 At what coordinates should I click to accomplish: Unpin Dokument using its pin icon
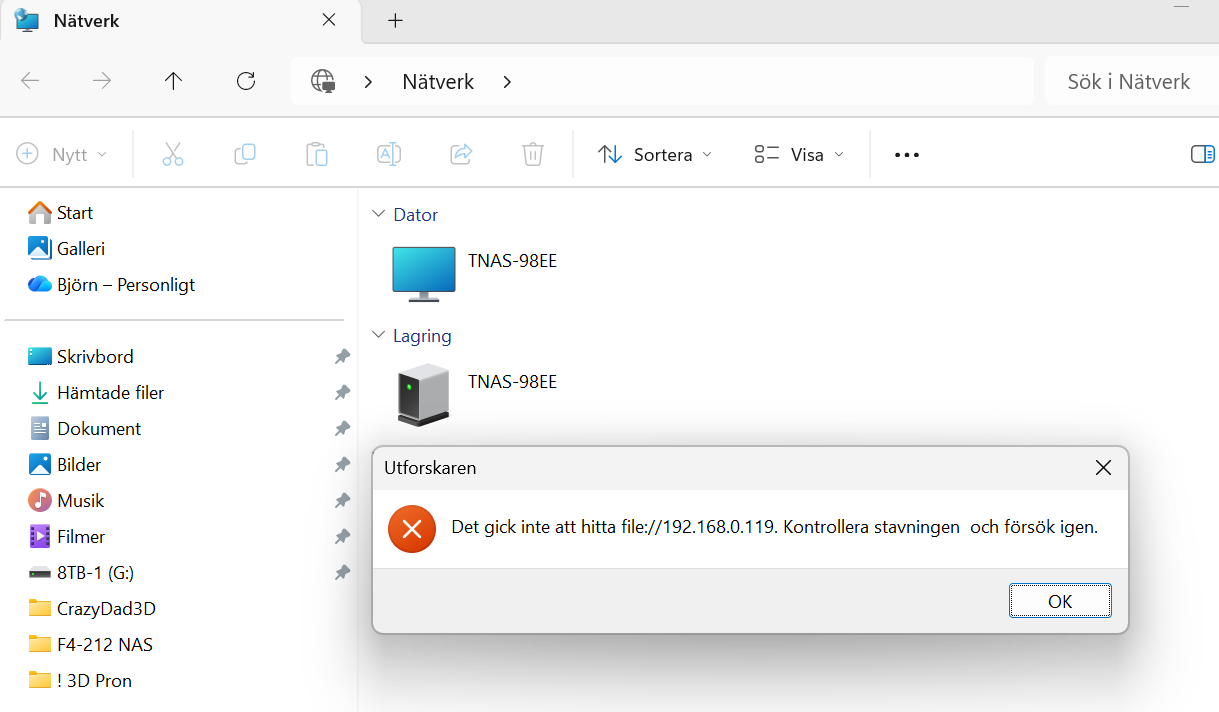pos(342,428)
